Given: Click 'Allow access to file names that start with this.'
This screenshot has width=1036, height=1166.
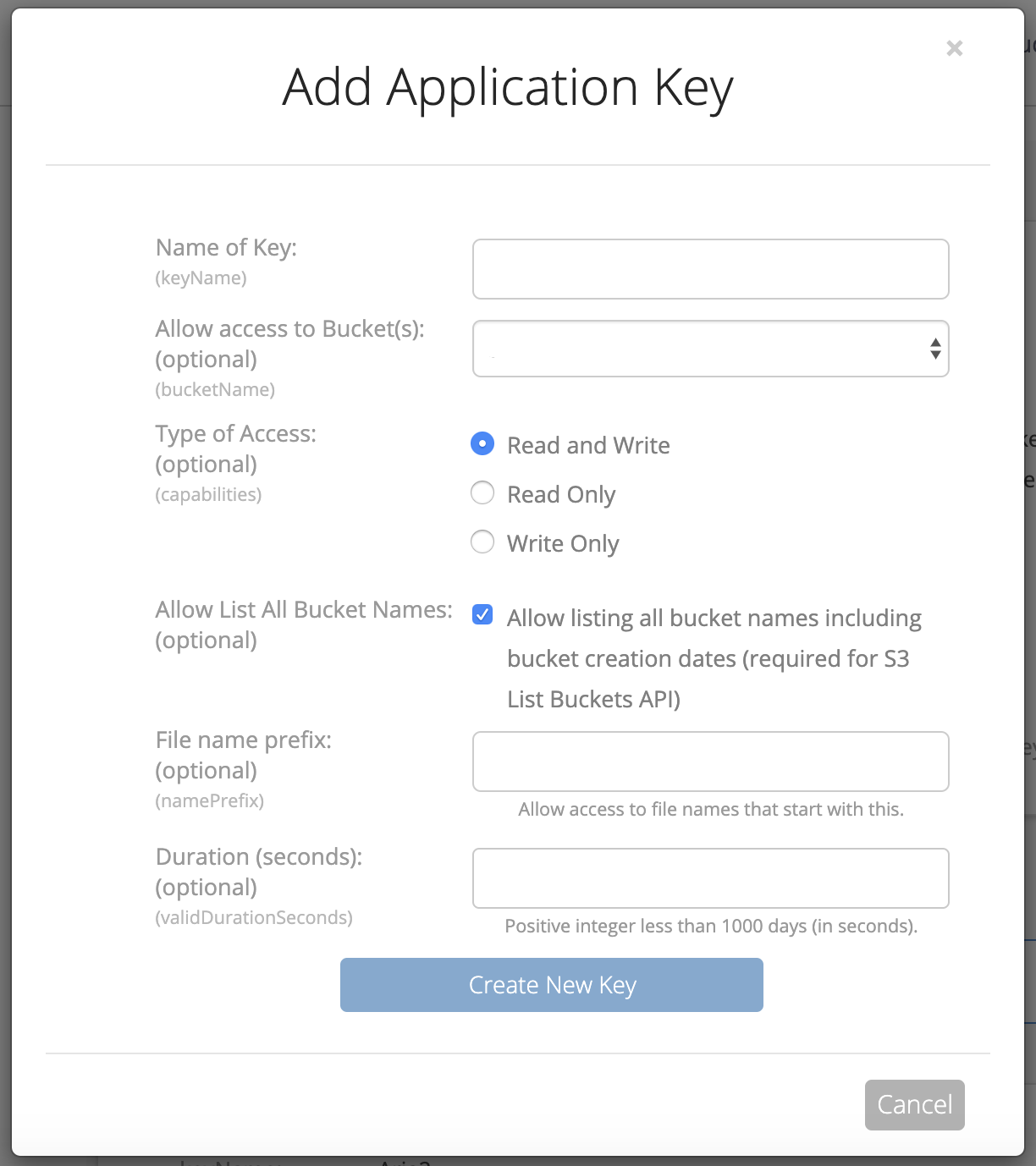Looking at the screenshot, I should point(711,809).
